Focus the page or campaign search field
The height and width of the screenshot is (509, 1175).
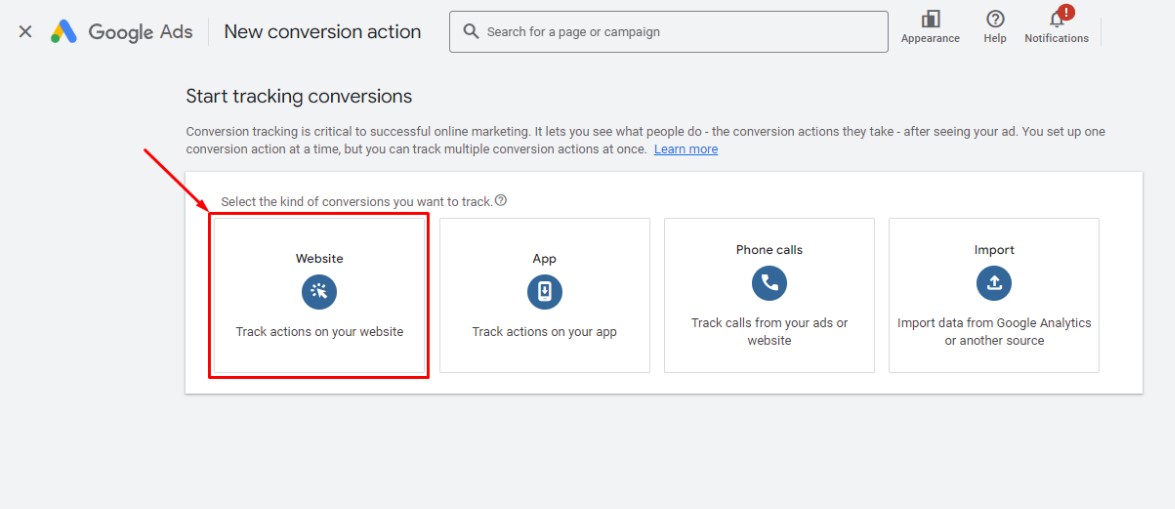tap(668, 31)
